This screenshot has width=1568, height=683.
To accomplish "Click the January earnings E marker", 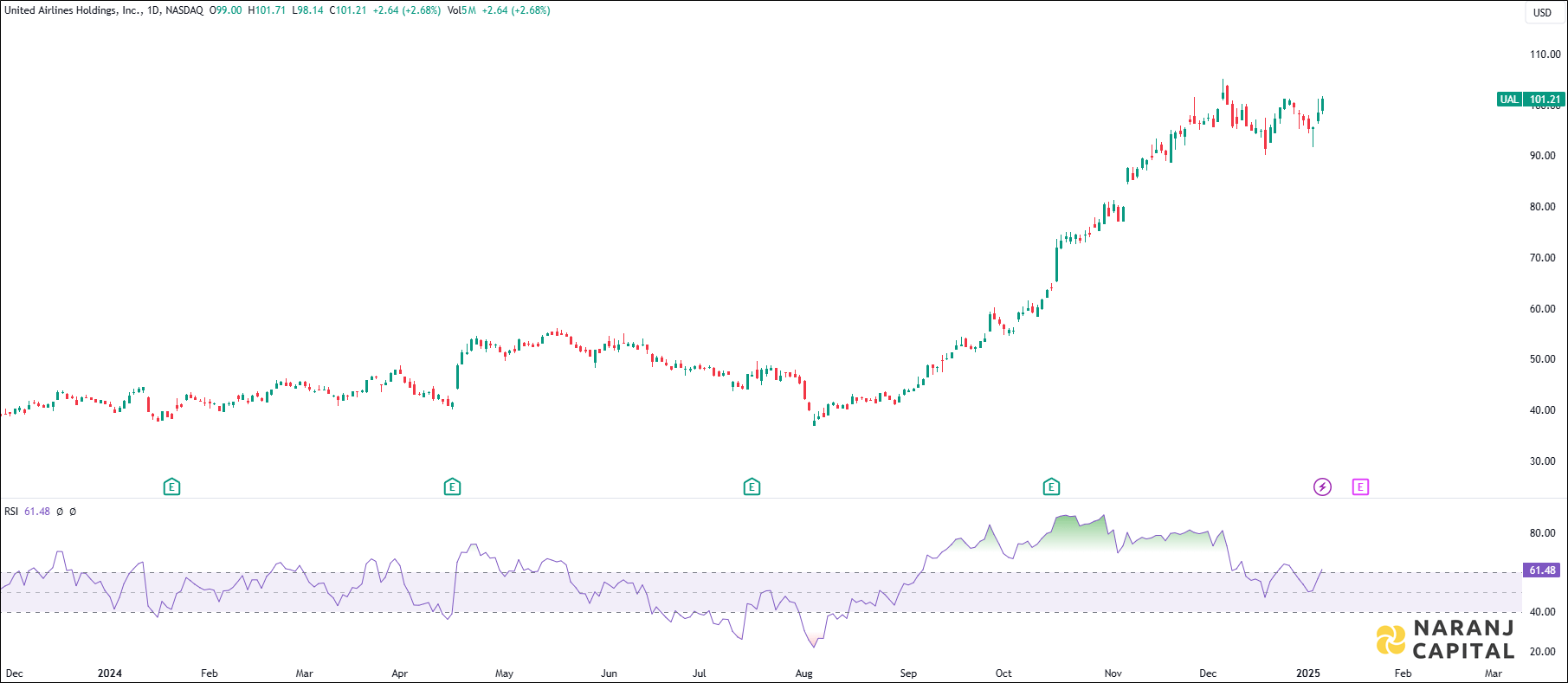I will tap(171, 487).
